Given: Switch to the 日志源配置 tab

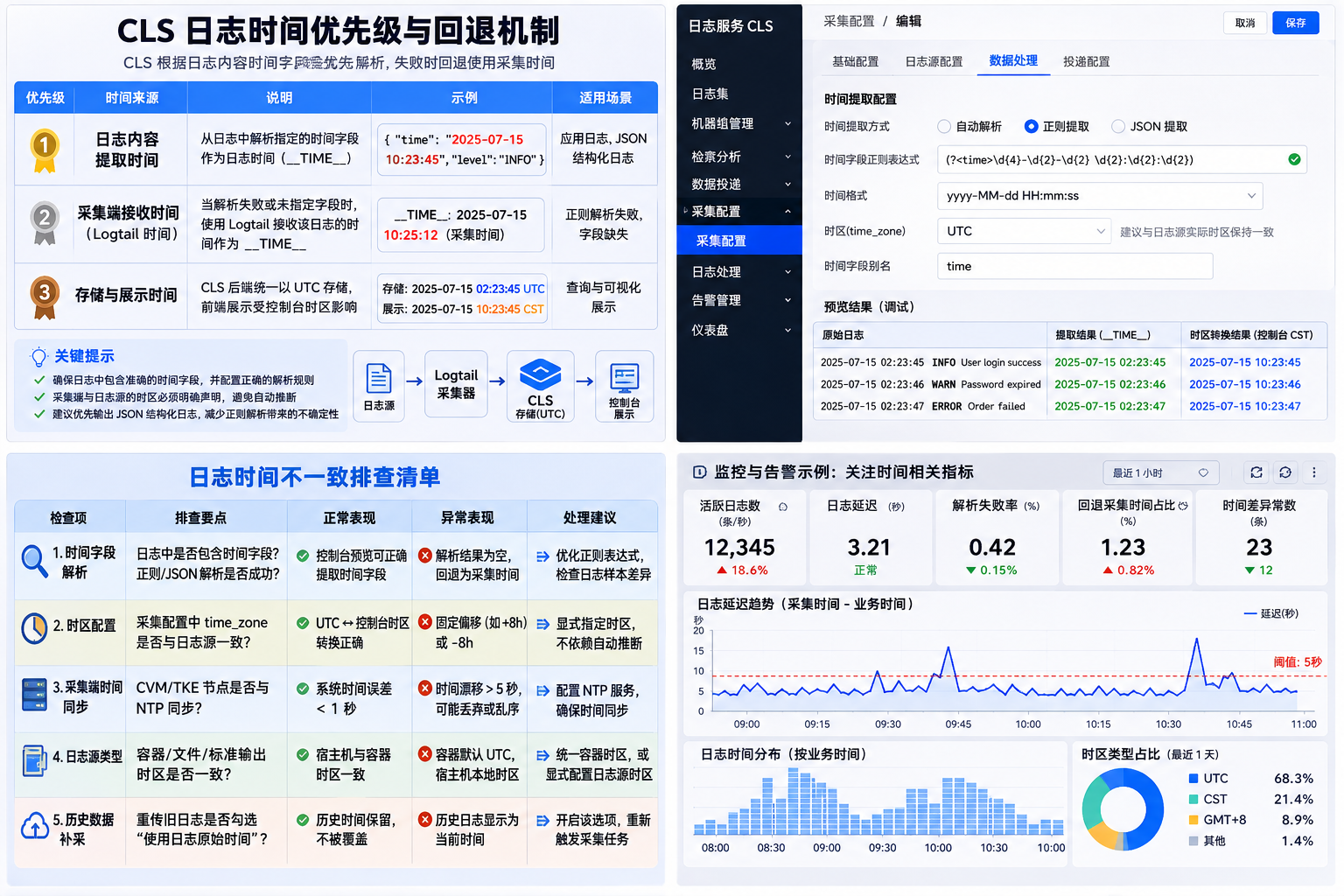Looking at the screenshot, I should pos(934,61).
